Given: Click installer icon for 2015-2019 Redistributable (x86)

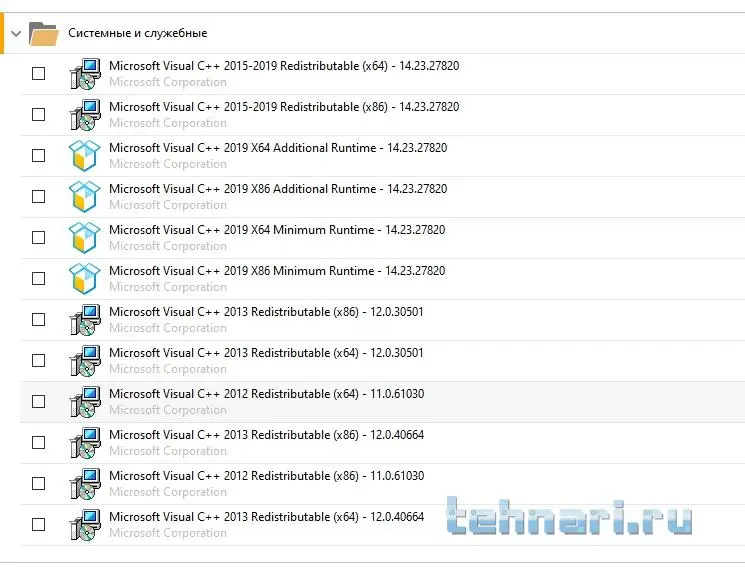Looking at the screenshot, I should point(85,115).
